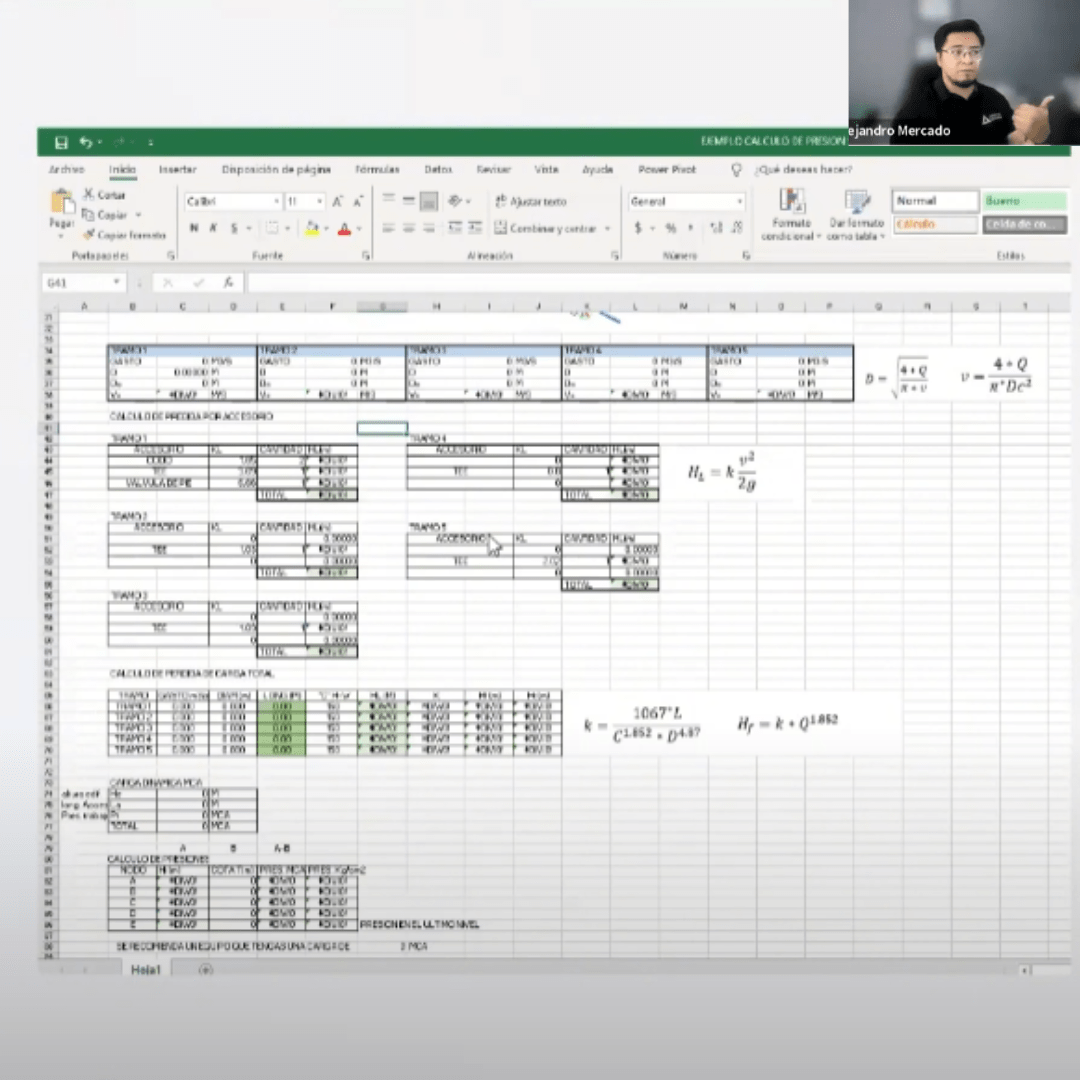Click the Save icon in quick access toolbar
This screenshot has width=1080, height=1080.
click(x=61, y=143)
